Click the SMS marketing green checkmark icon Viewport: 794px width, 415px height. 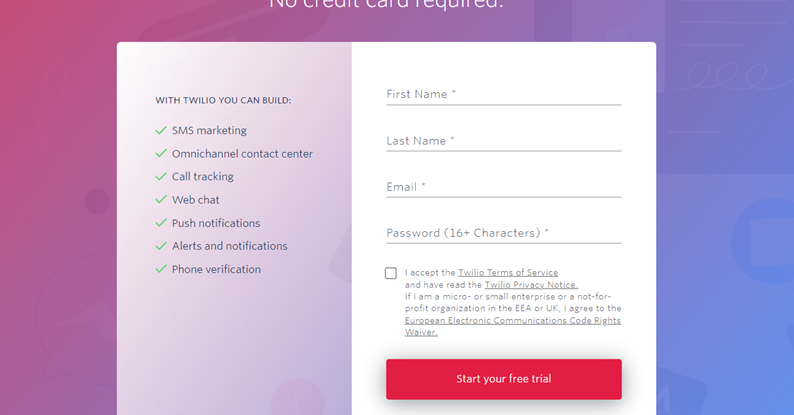pos(161,131)
